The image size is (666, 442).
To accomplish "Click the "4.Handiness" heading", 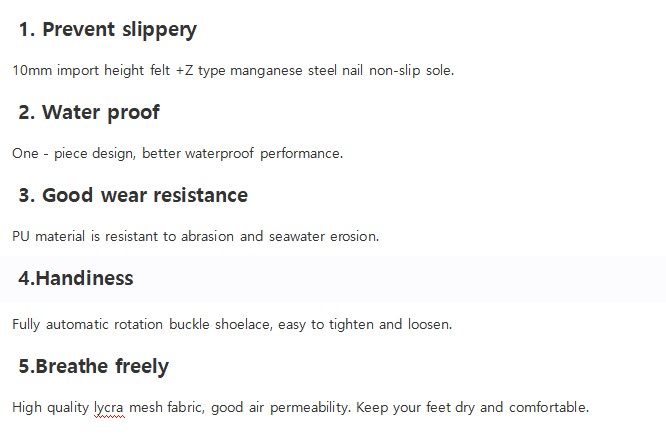I will pos(75,278).
